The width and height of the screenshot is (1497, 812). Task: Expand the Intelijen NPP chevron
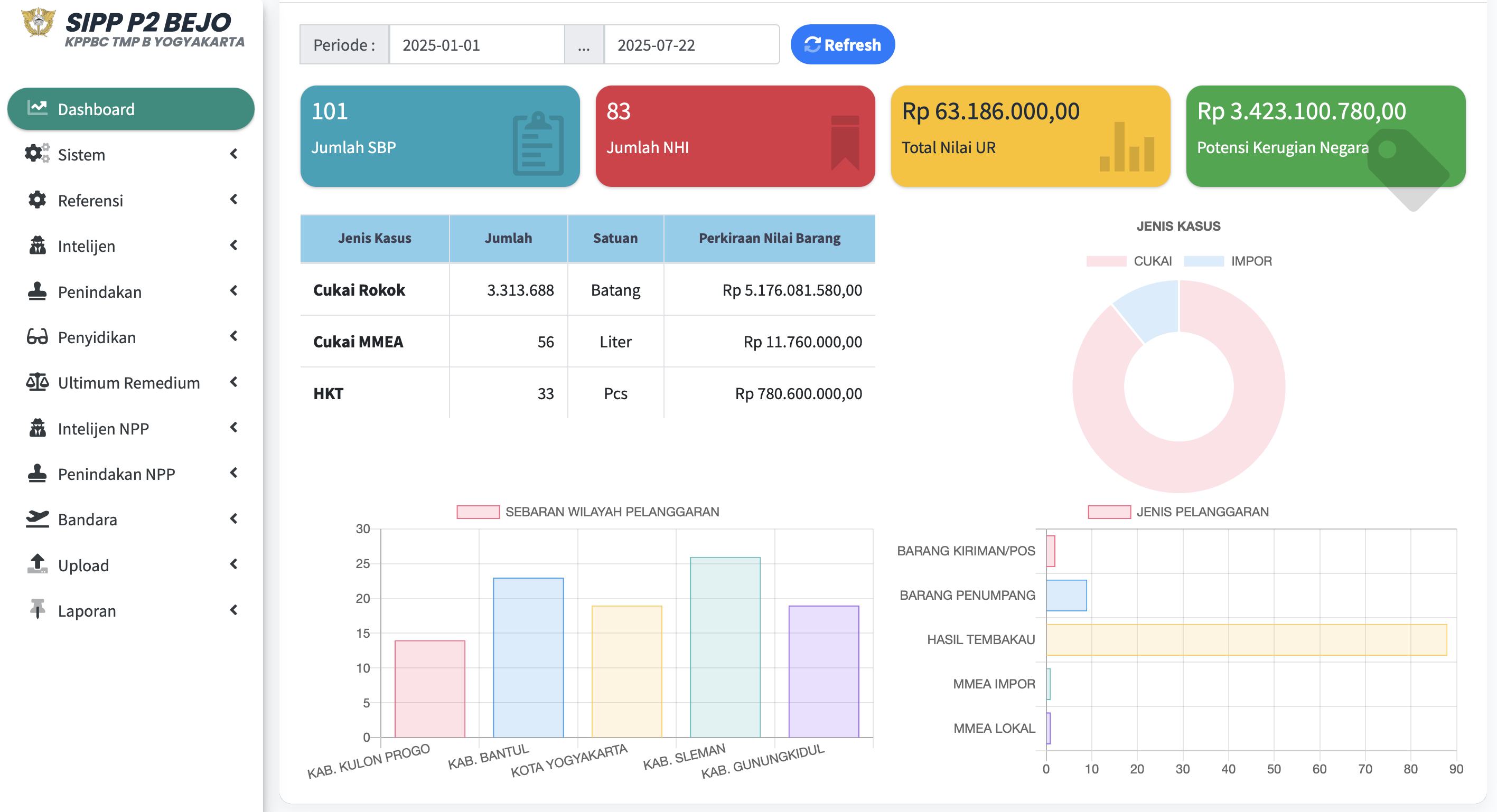click(233, 428)
